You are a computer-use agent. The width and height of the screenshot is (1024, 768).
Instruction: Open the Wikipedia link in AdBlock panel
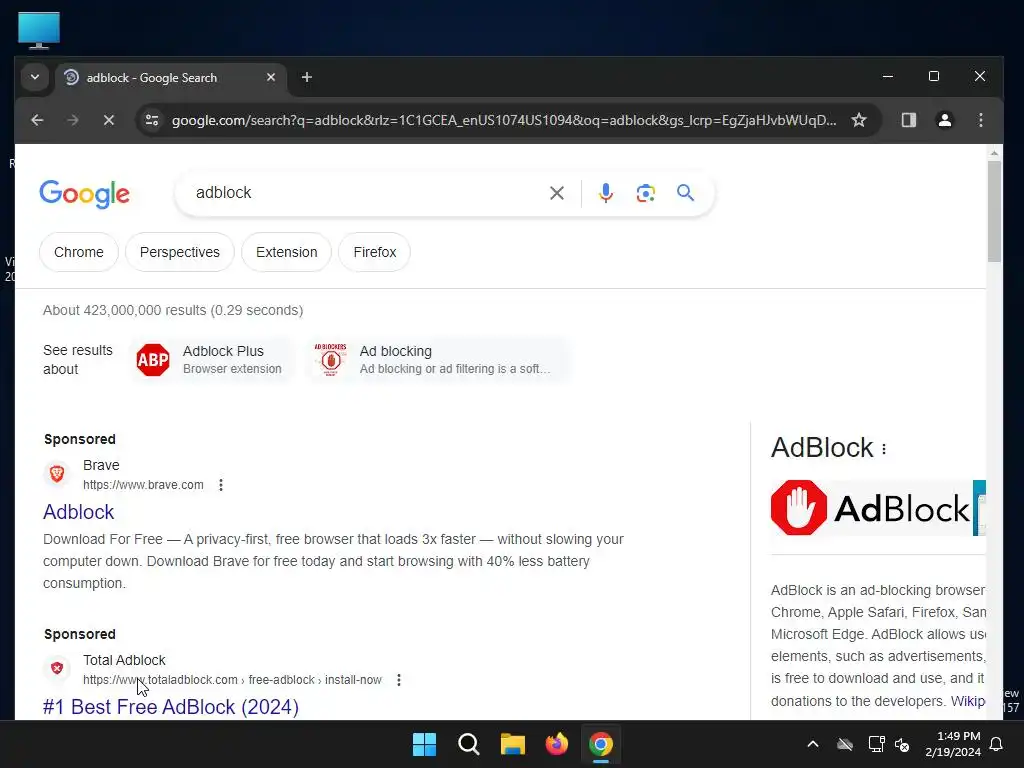coord(968,701)
